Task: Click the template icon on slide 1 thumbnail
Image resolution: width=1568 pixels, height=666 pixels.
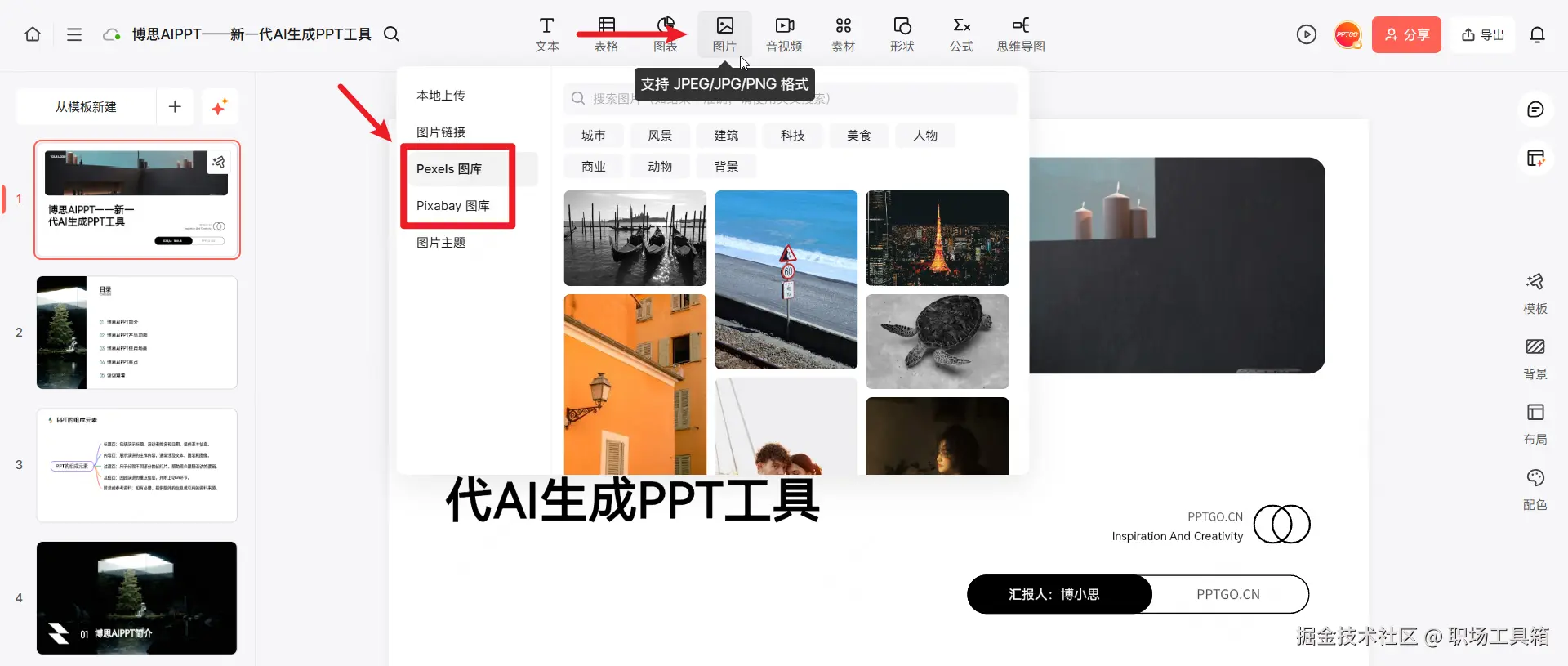Action: click(218, 162)
